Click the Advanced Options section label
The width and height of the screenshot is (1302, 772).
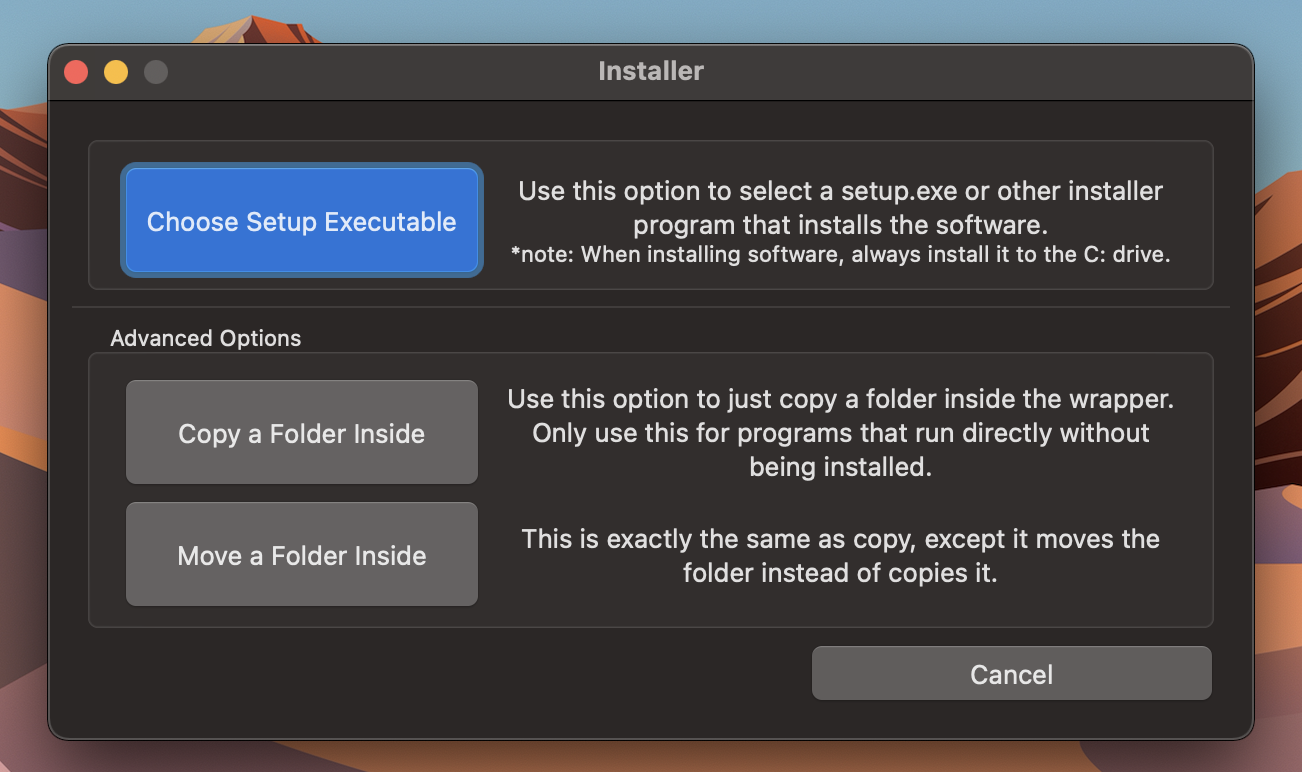(x=205, y=338)
